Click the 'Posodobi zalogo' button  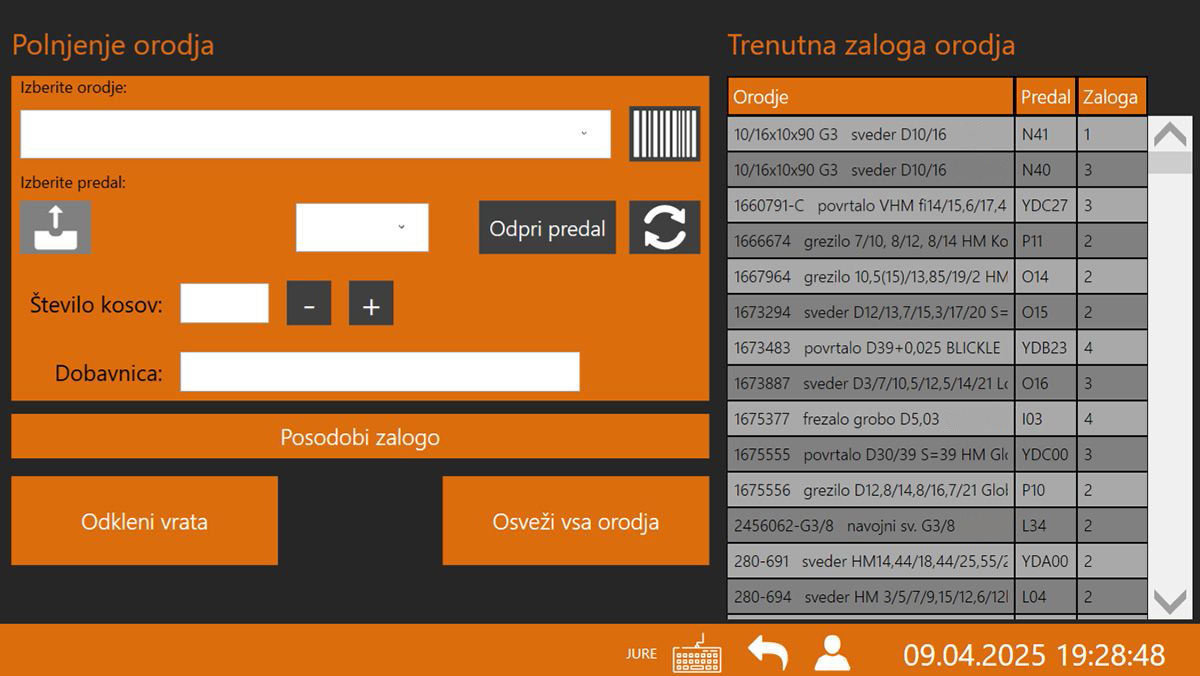(x=360, y=438)
